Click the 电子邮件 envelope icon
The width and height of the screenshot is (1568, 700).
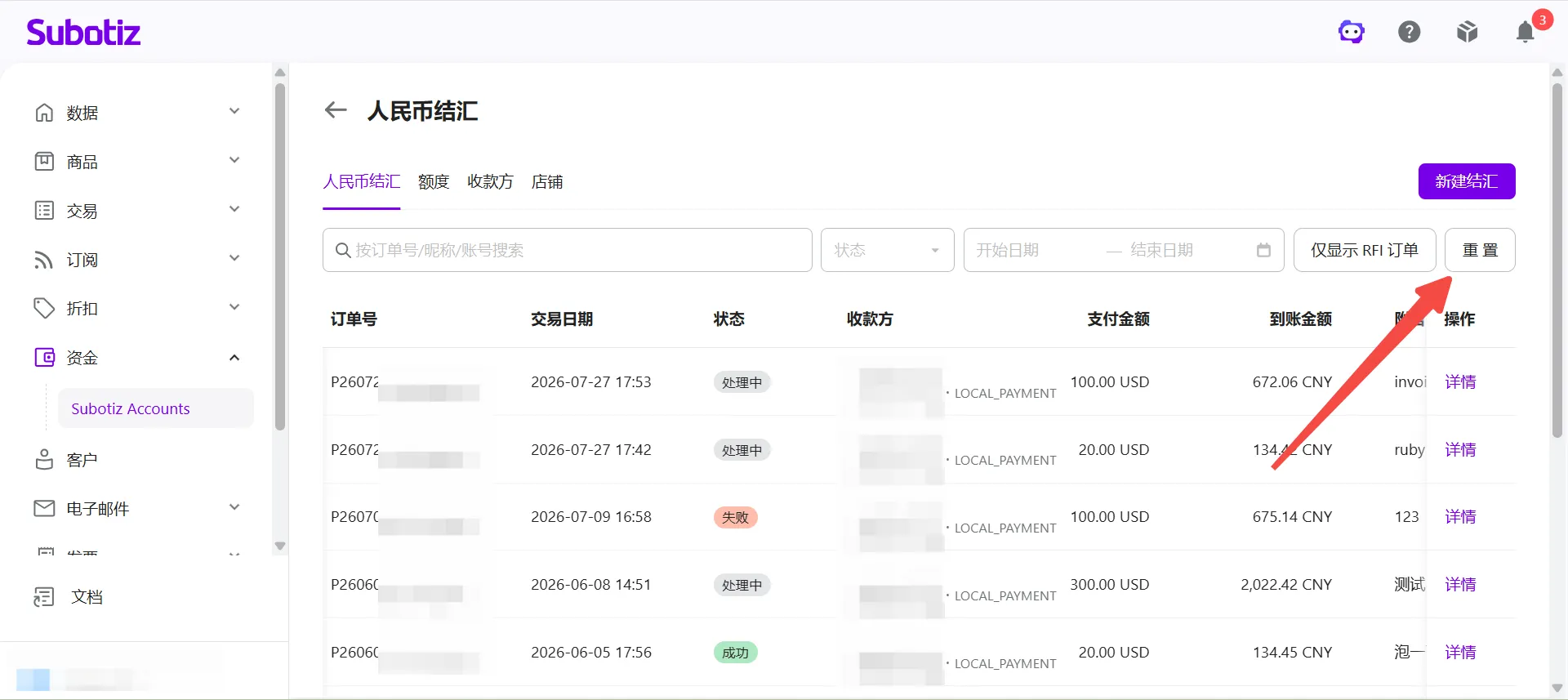[44, 508]
